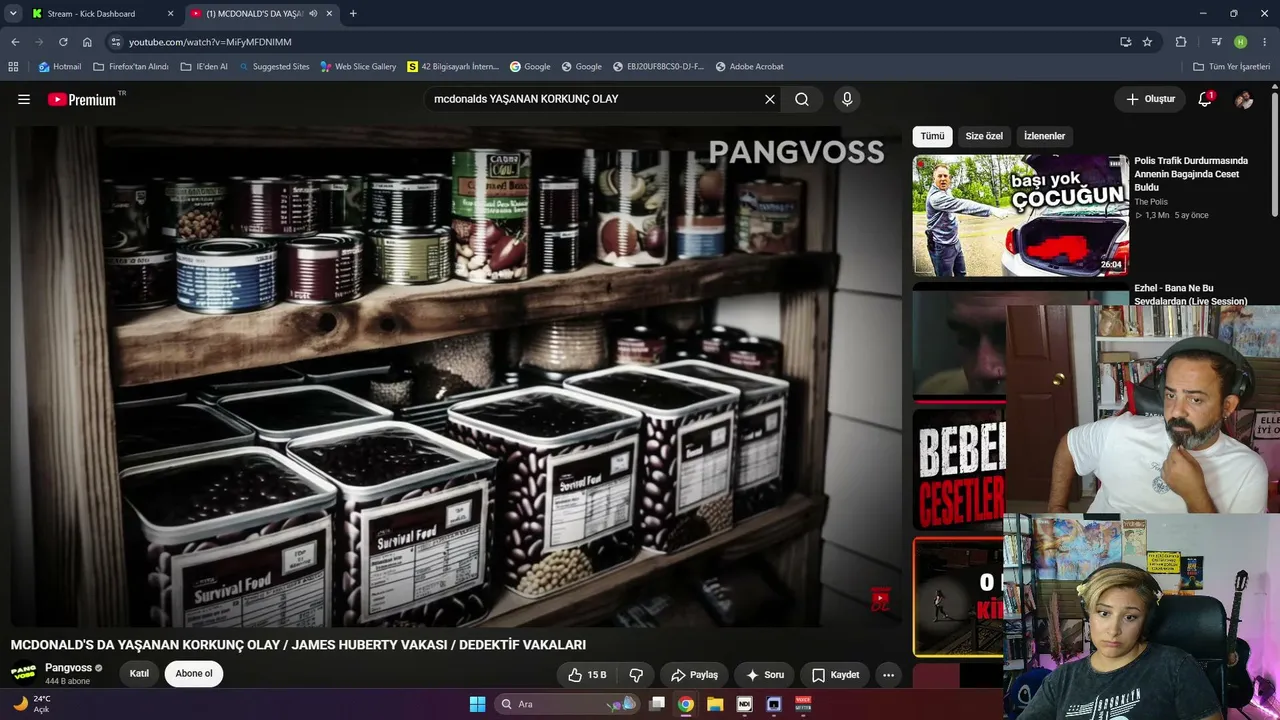Viewport: 1280px width, 720px height.
Task: Open media controls in browser toolbar
Action: click(1216, 42)
